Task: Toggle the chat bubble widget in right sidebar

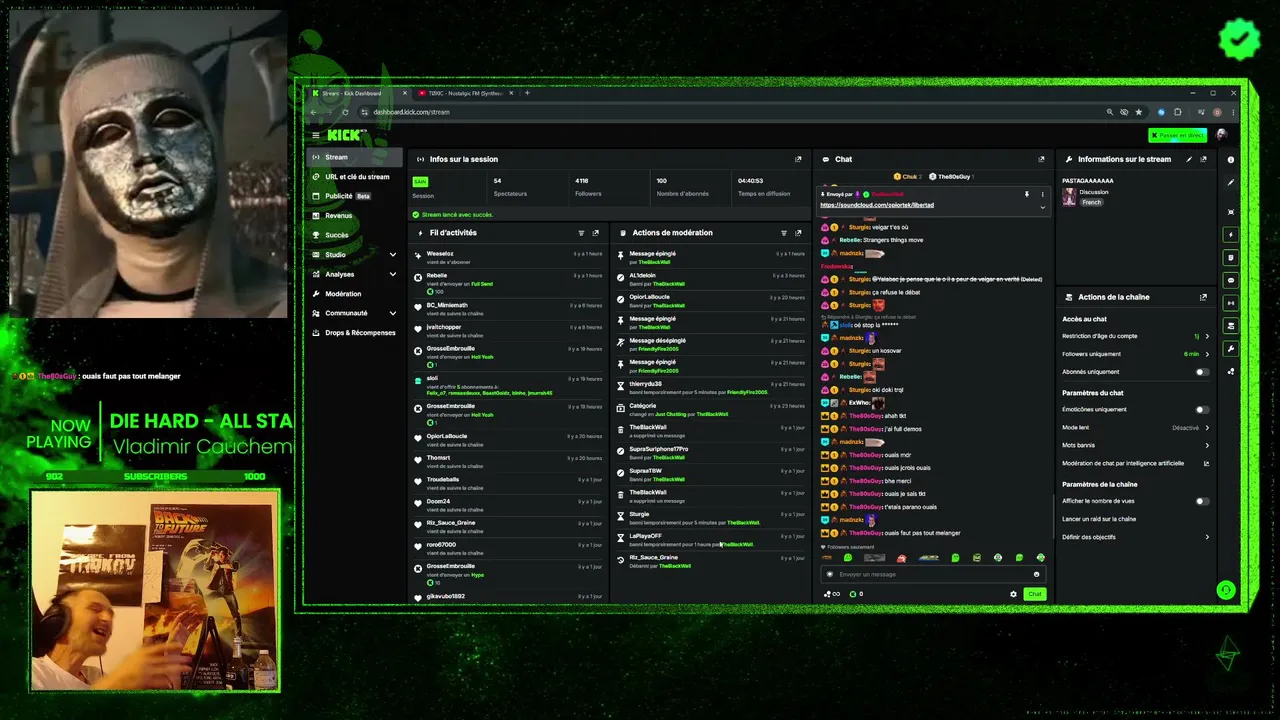Action: (x=1231, y=280)
